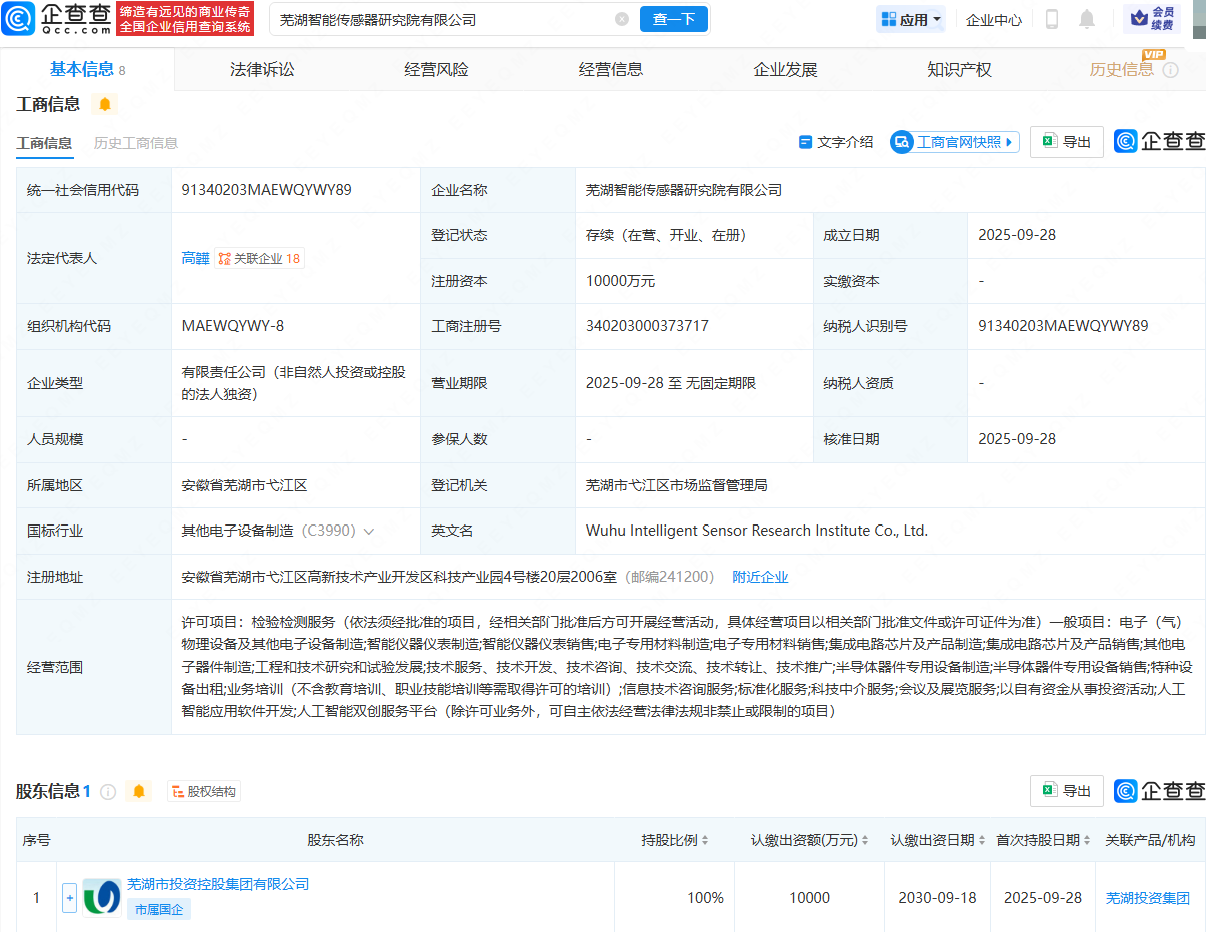1206x932 pixels.
Task: Open the 附近企业 link
Action: click(x=760, y=577)
